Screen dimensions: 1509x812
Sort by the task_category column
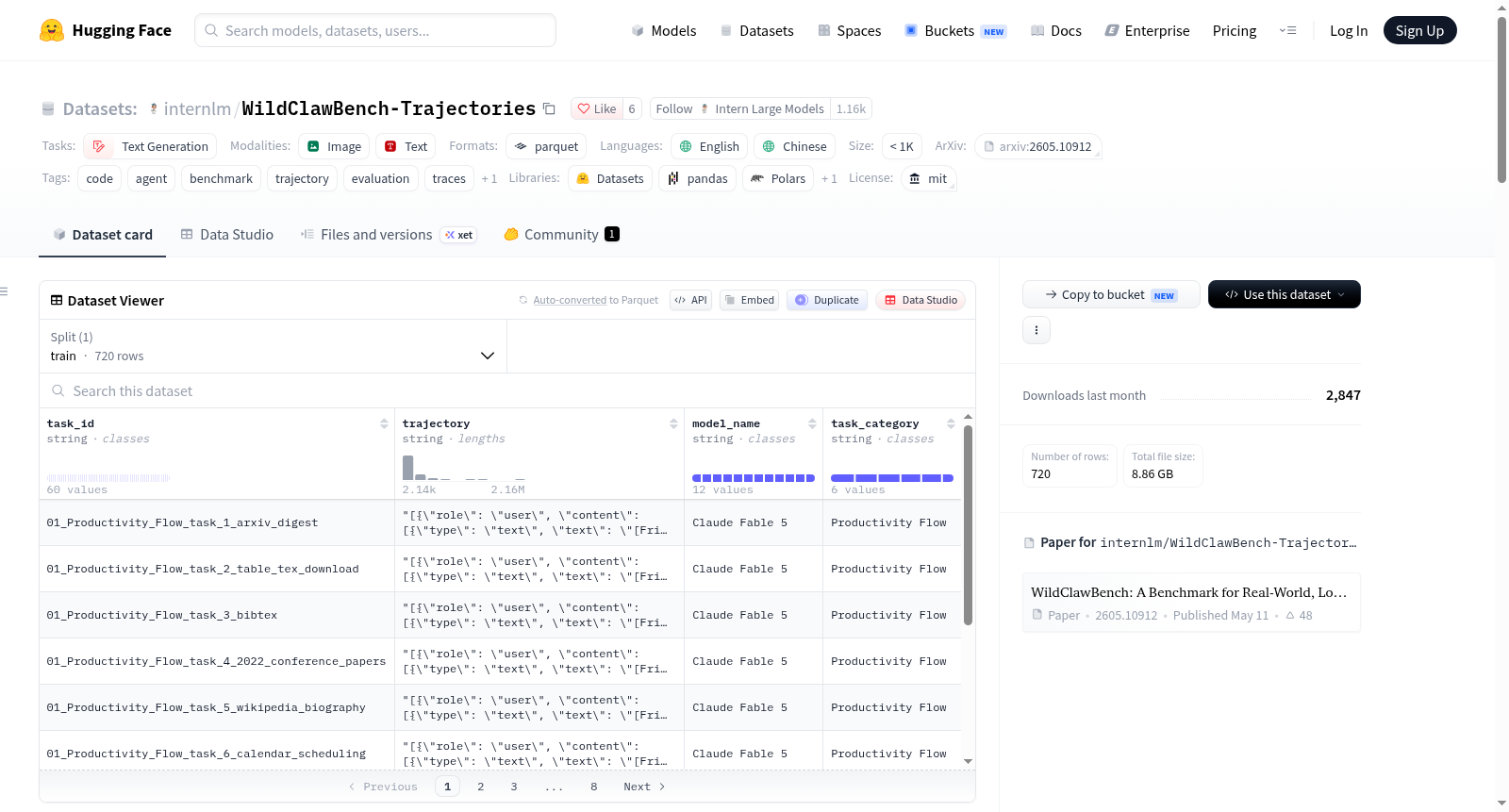pos(951,423)
